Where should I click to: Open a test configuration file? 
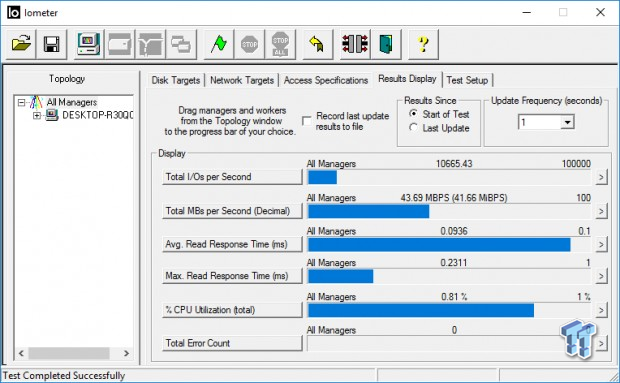(21, 44)
